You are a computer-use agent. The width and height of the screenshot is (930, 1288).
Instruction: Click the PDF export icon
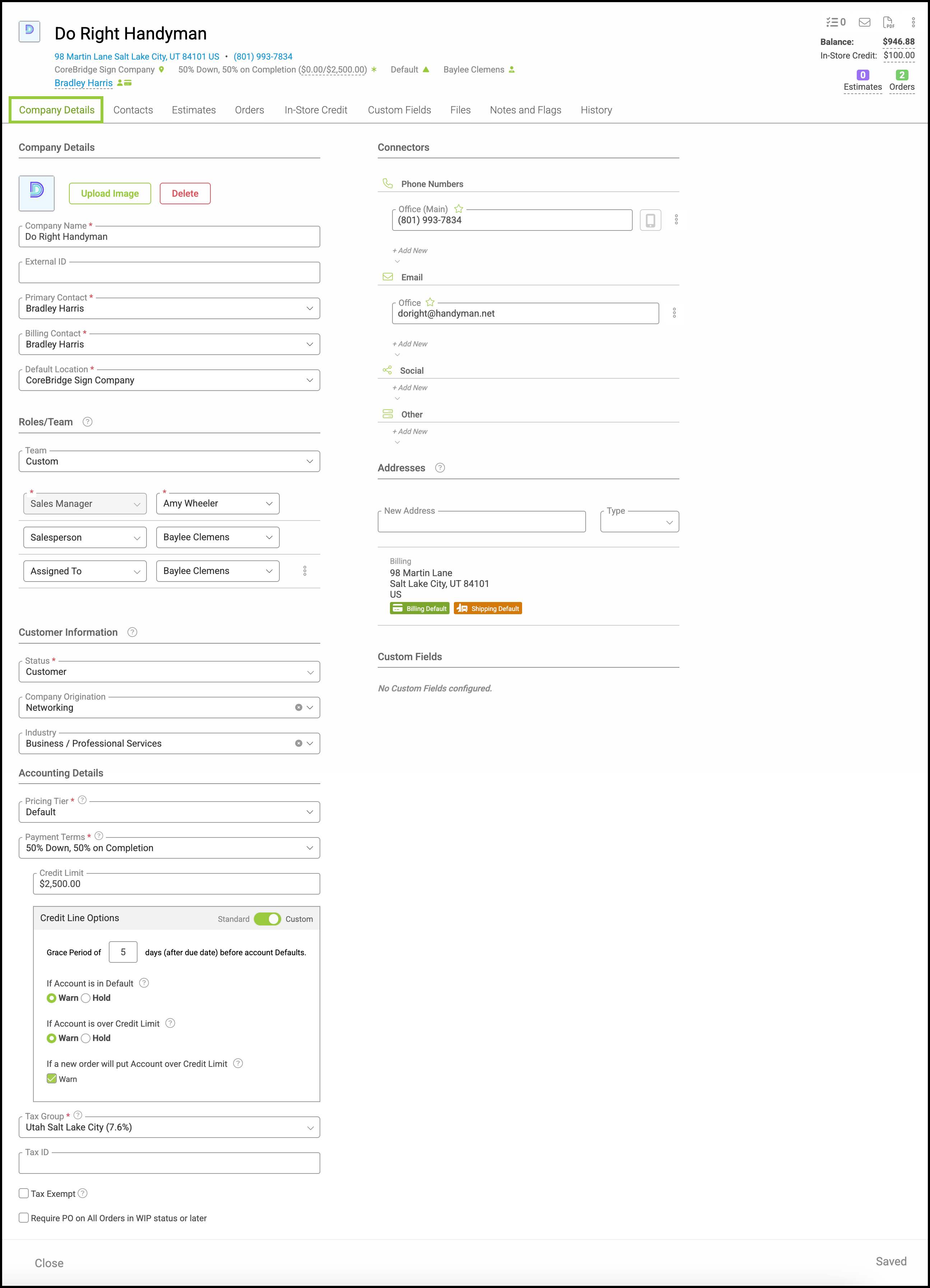tap(888, 22)
